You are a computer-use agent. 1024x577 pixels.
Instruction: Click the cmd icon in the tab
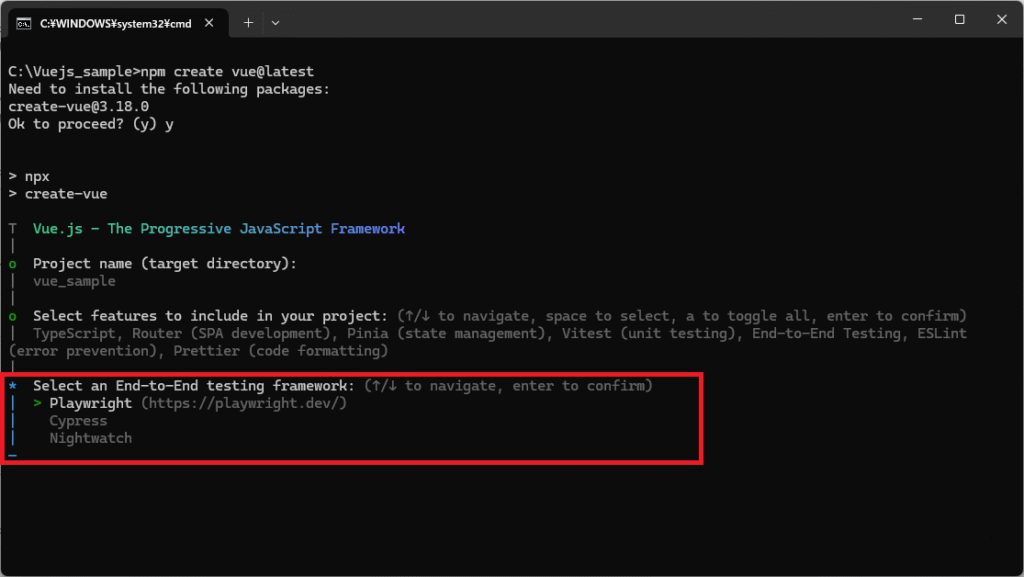point(23,22)
